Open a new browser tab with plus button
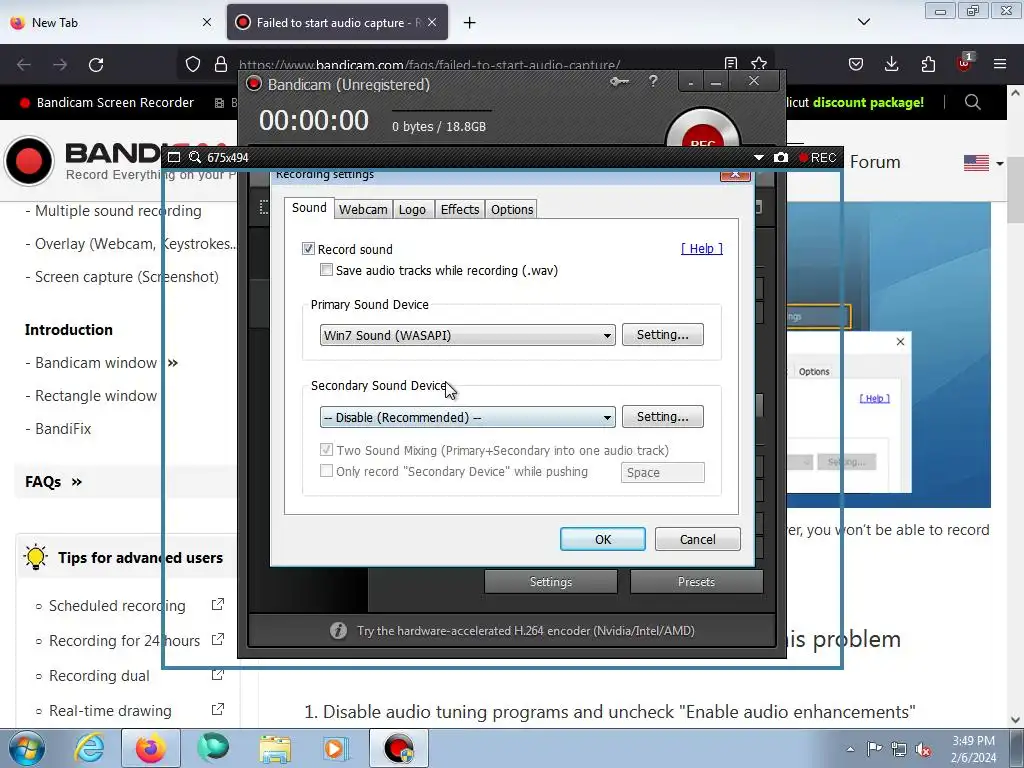 469,23
